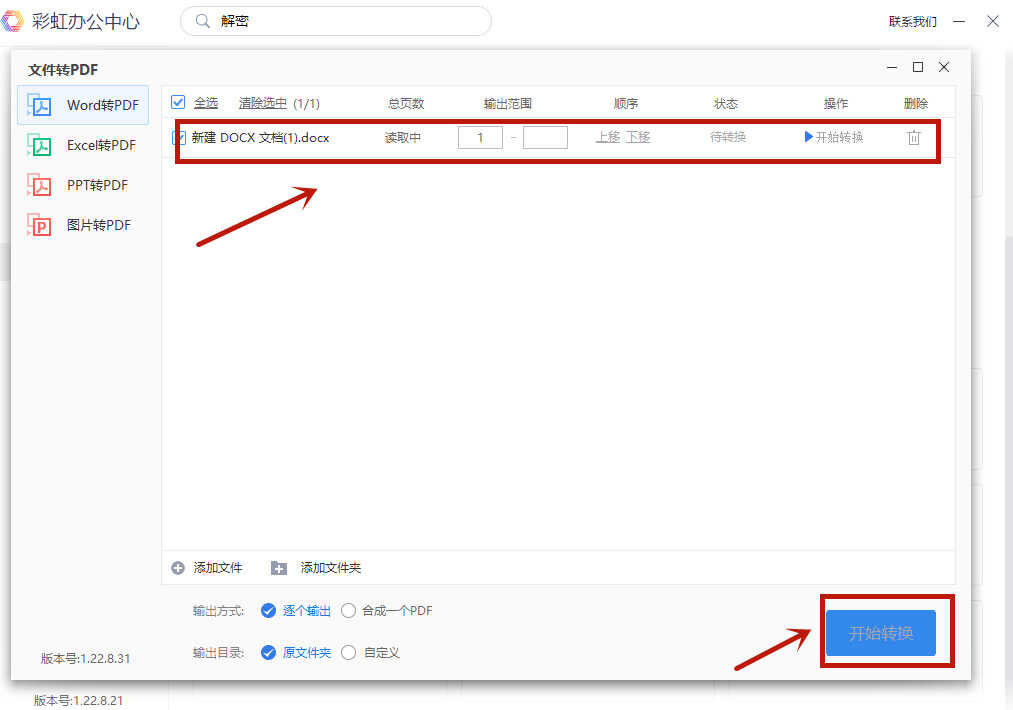Screen dimensions: 1013x710
Task: Select the Word转PDF tab
Action: [83, 105]
